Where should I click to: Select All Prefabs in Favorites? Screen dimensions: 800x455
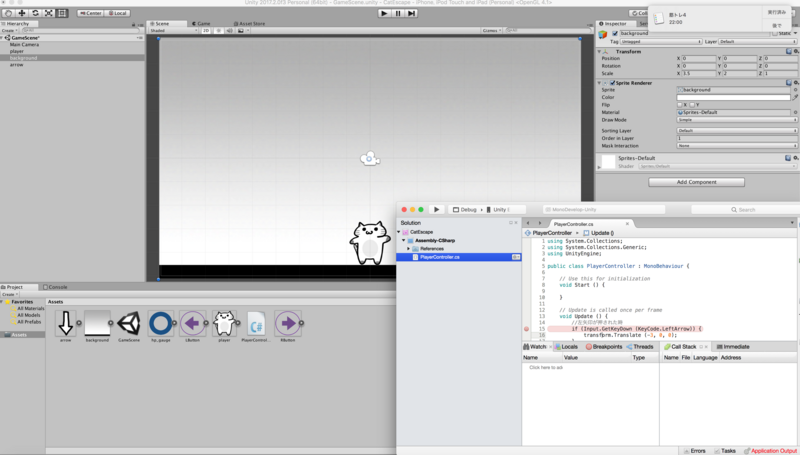coord(28,322)
